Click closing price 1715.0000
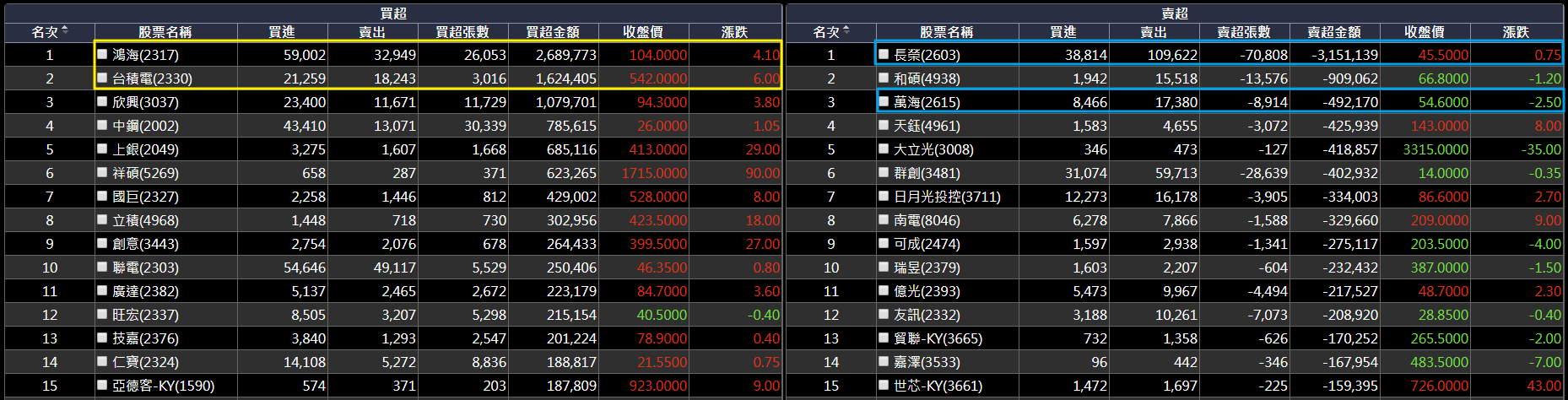The image size is (1568, 400). coord(654,173)
